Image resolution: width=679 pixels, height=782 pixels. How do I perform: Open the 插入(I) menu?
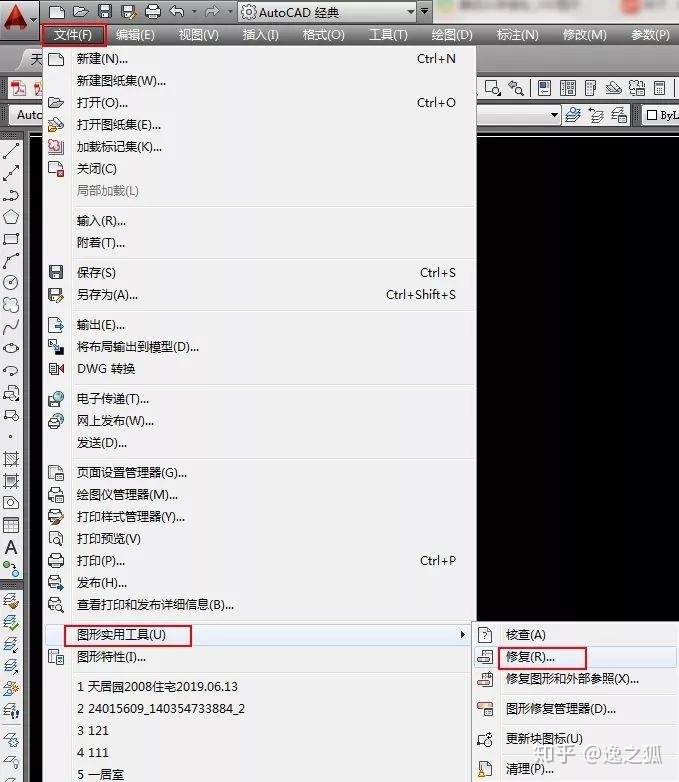pos(260,35)
